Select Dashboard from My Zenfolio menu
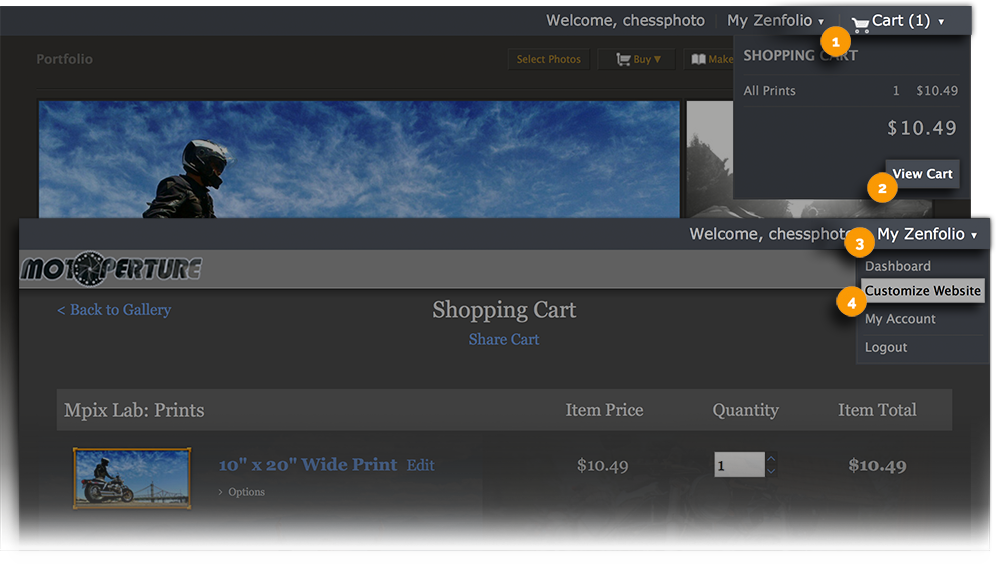Image resolution: width=996 pixels, height=564 pixels. point(898,266)
